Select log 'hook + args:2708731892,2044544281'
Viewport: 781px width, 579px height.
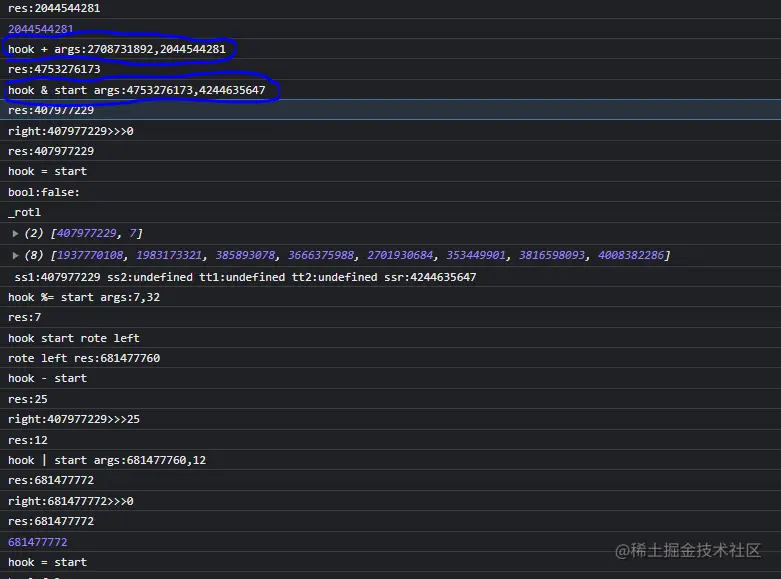click(117, 49)
